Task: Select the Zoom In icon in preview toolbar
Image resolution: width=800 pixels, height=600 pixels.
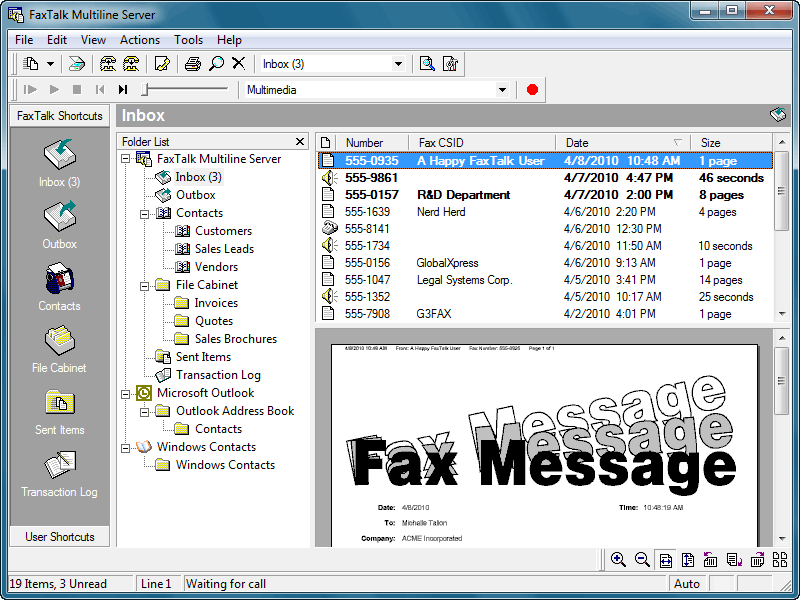Action: pyautogui.click(x=618, y=559)
